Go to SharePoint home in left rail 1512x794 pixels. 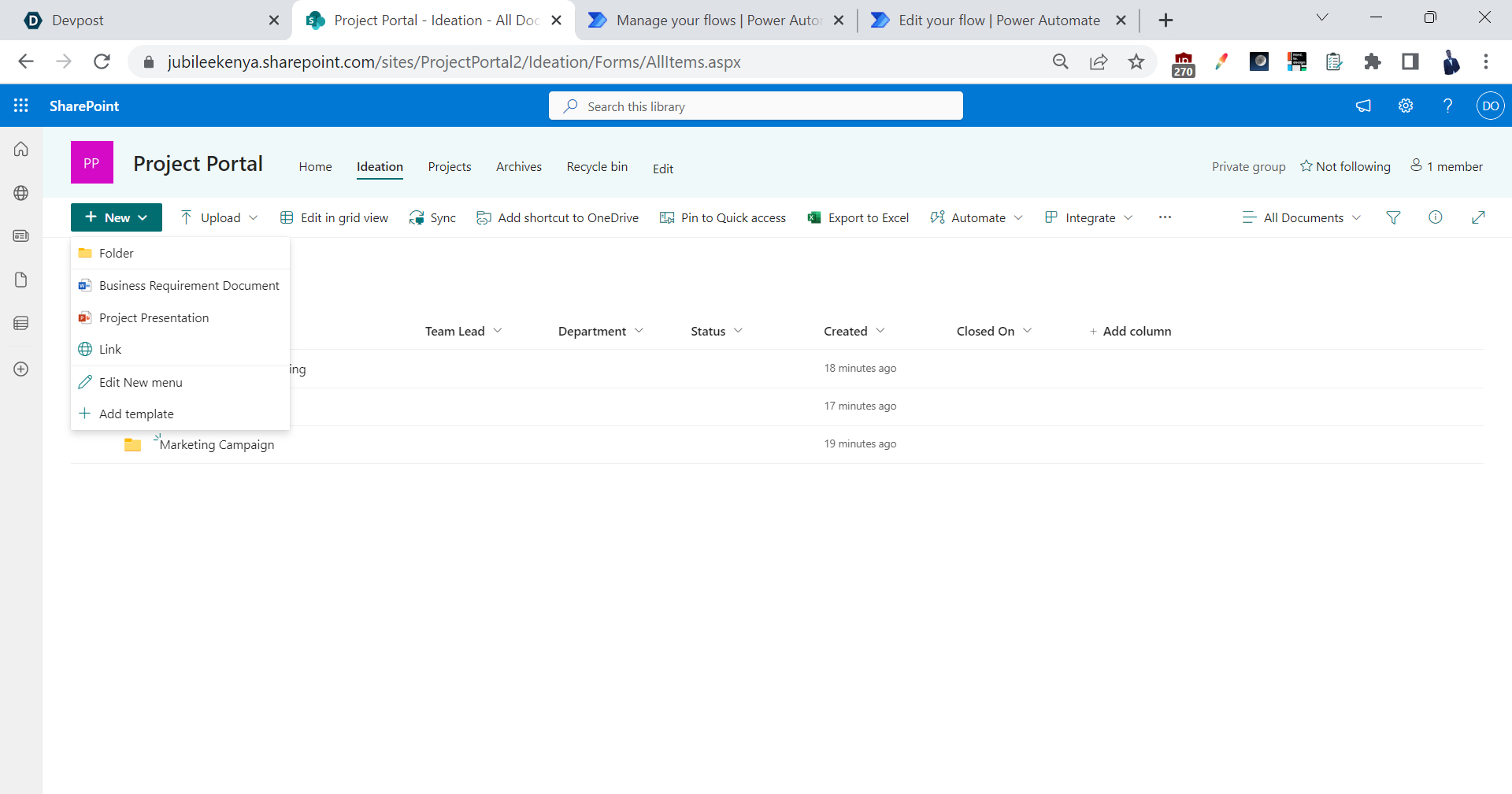pos(21,149)
